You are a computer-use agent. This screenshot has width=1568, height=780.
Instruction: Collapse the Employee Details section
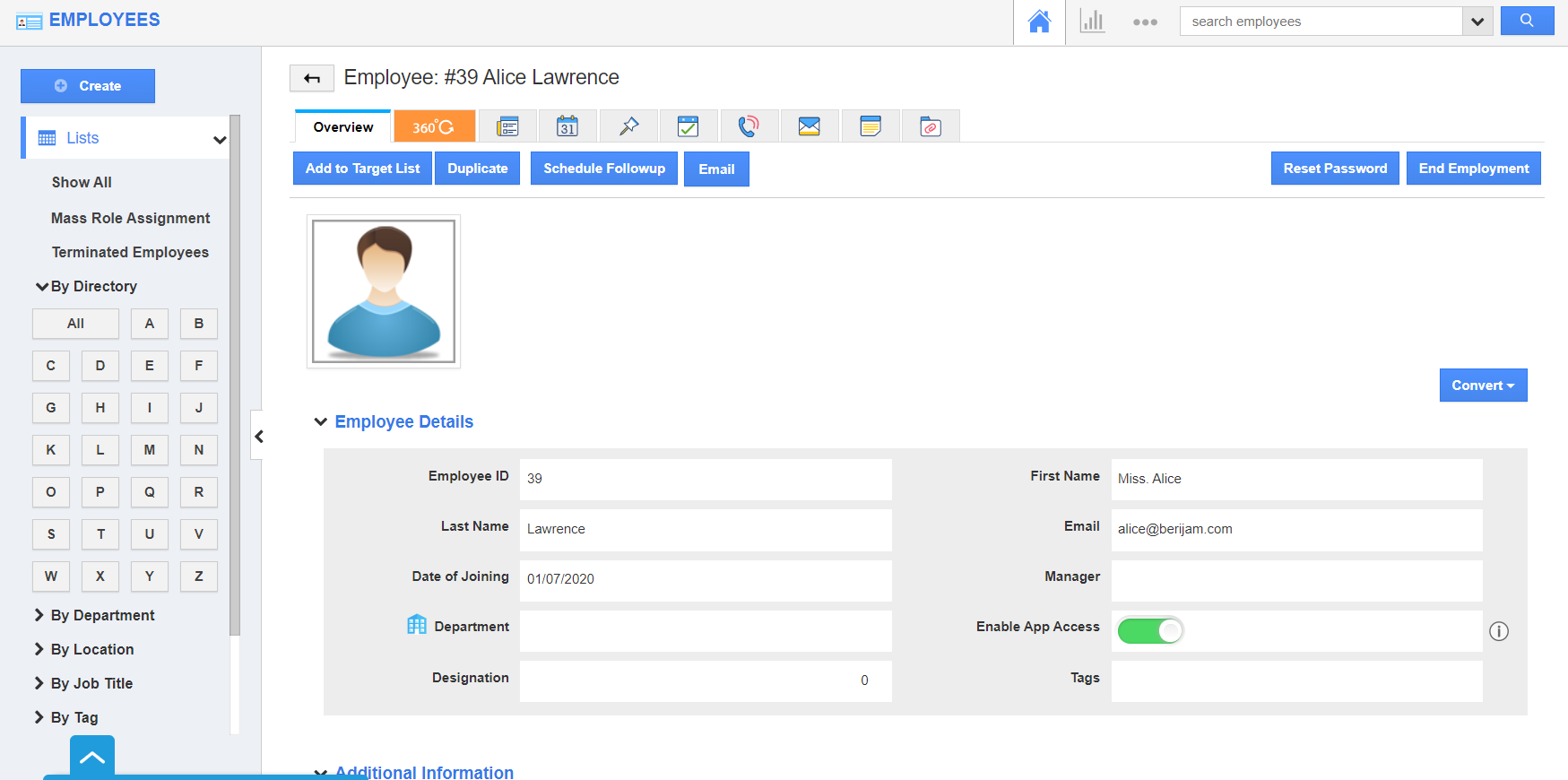tap(321, 422)
